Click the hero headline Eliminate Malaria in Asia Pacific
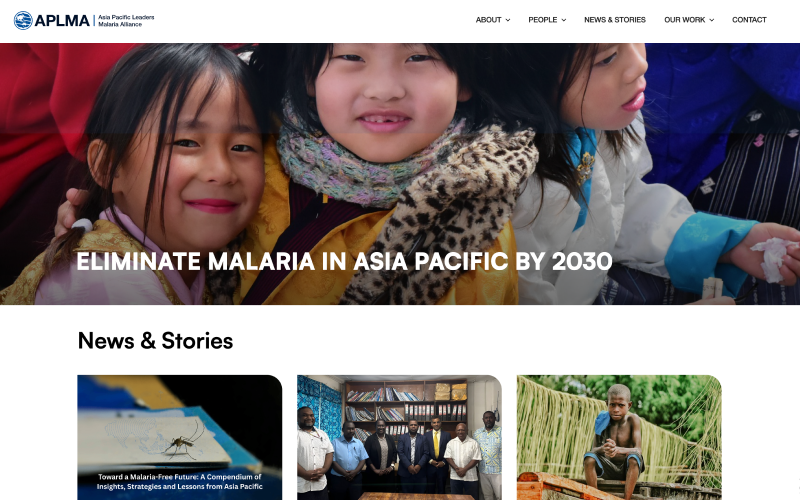 pos(344,261)
